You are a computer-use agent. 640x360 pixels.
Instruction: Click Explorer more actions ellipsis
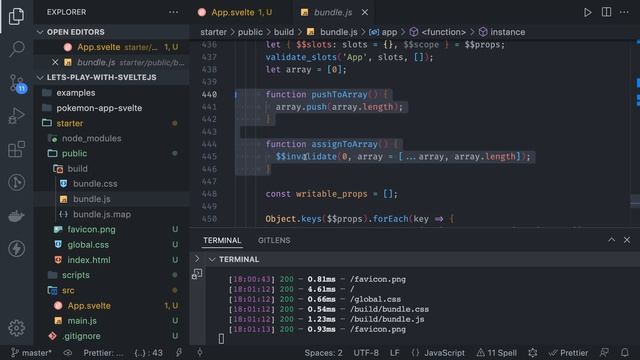tap(173, 12)
